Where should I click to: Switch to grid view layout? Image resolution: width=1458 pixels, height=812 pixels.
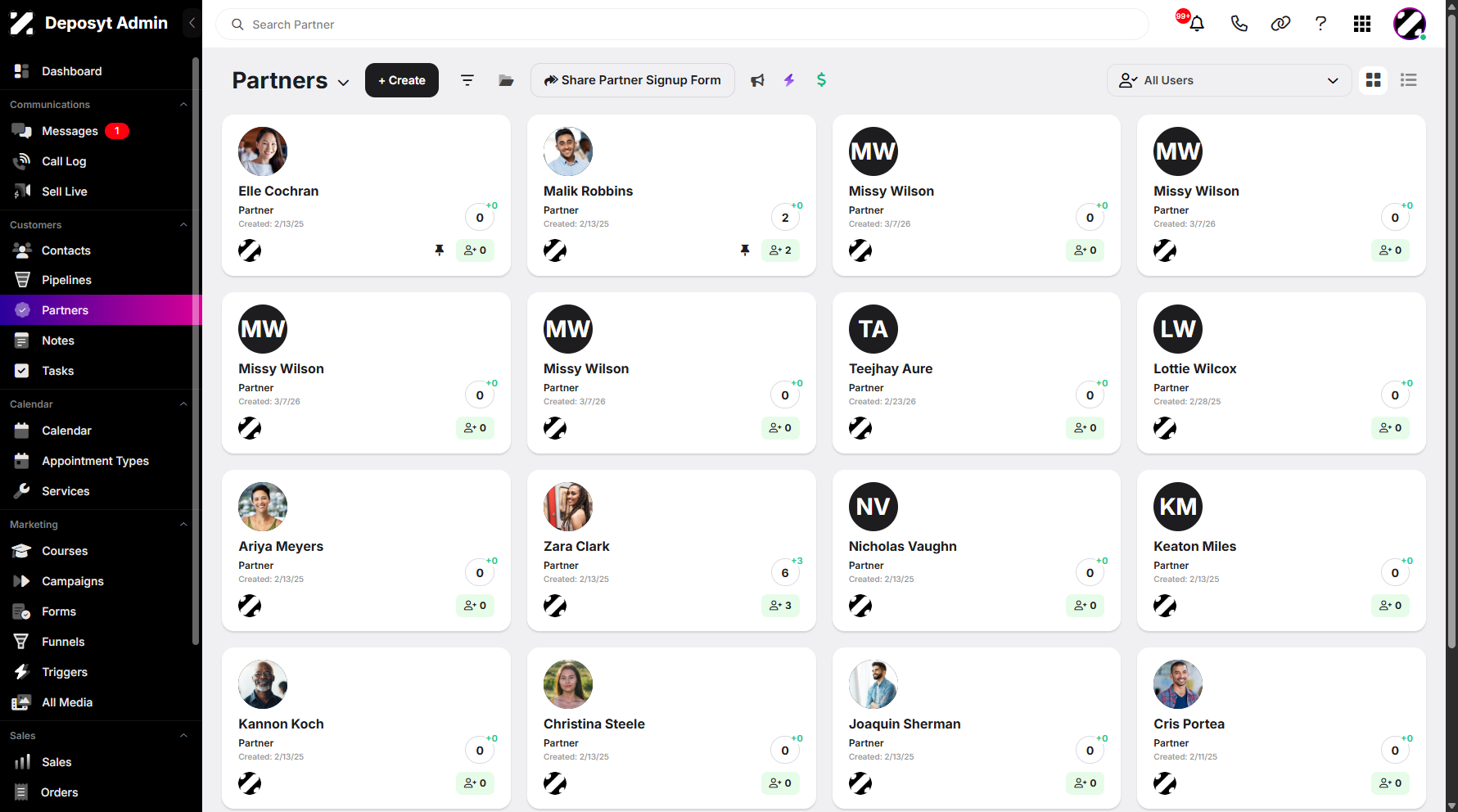point(1374,80)
